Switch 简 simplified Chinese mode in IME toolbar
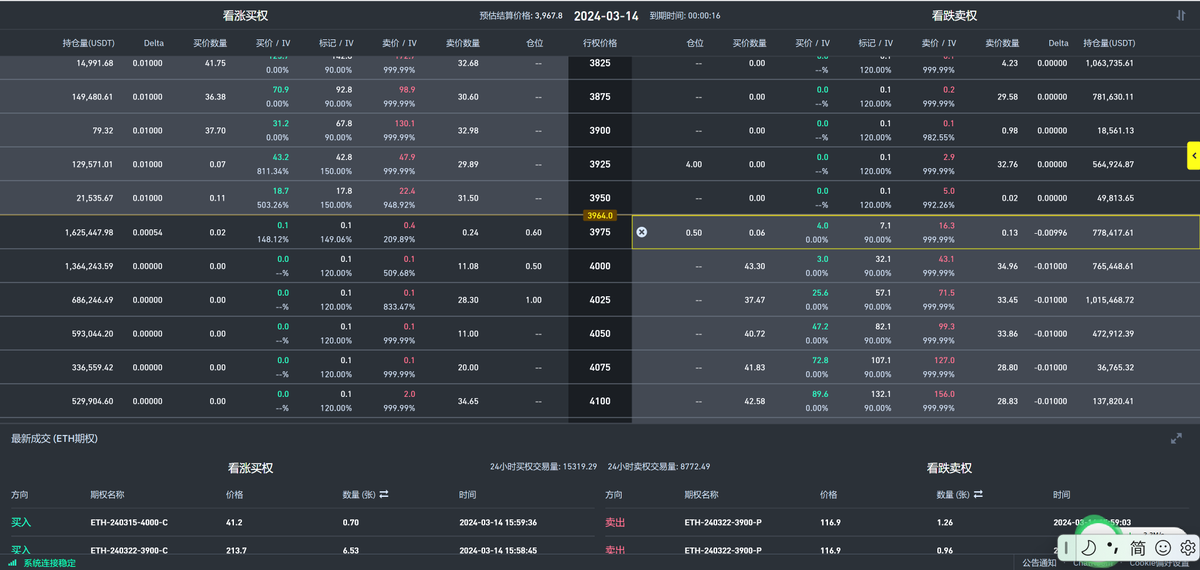This screenshot has width=1200, height=570. tap(1138, 548)
